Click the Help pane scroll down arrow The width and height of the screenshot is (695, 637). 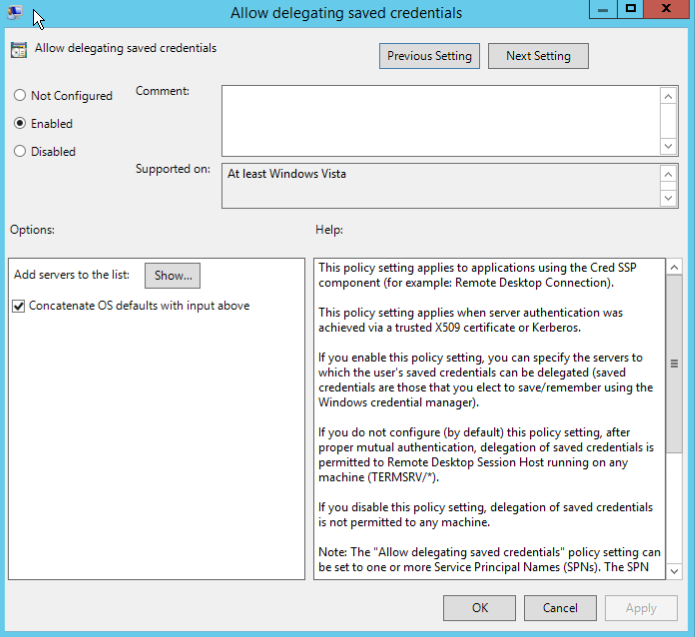pos(674,571)
